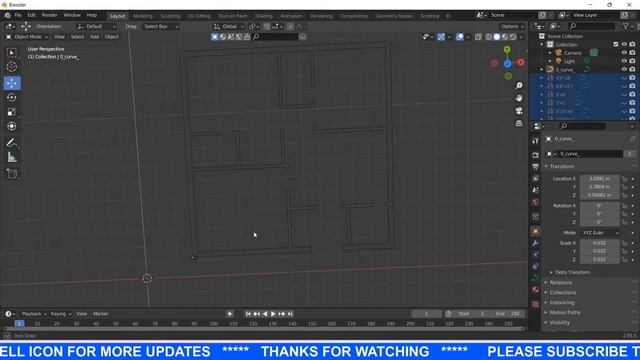
Task: Hide Collection via eye icon
Action: (x=624, y=44)
